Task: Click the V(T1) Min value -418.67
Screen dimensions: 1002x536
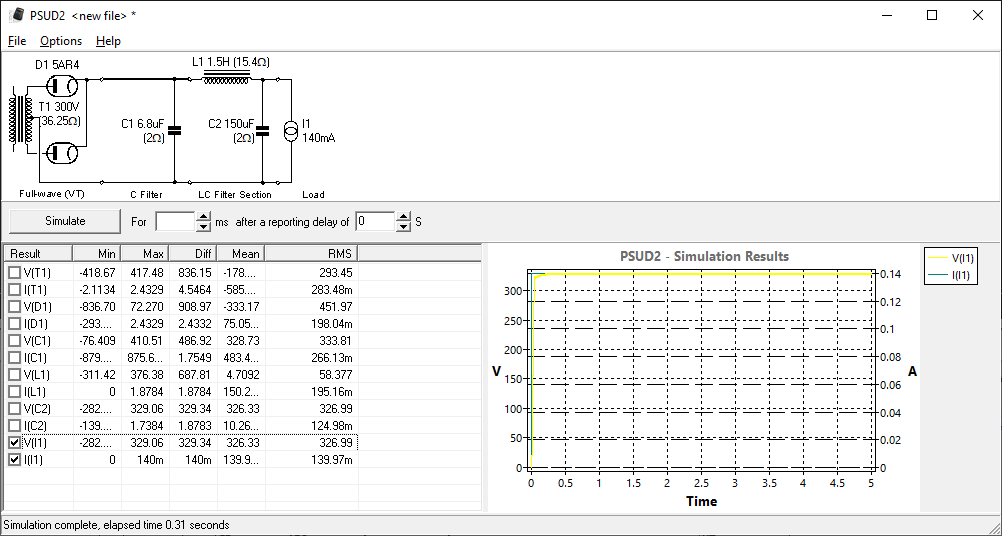Action: pos(97,273)
